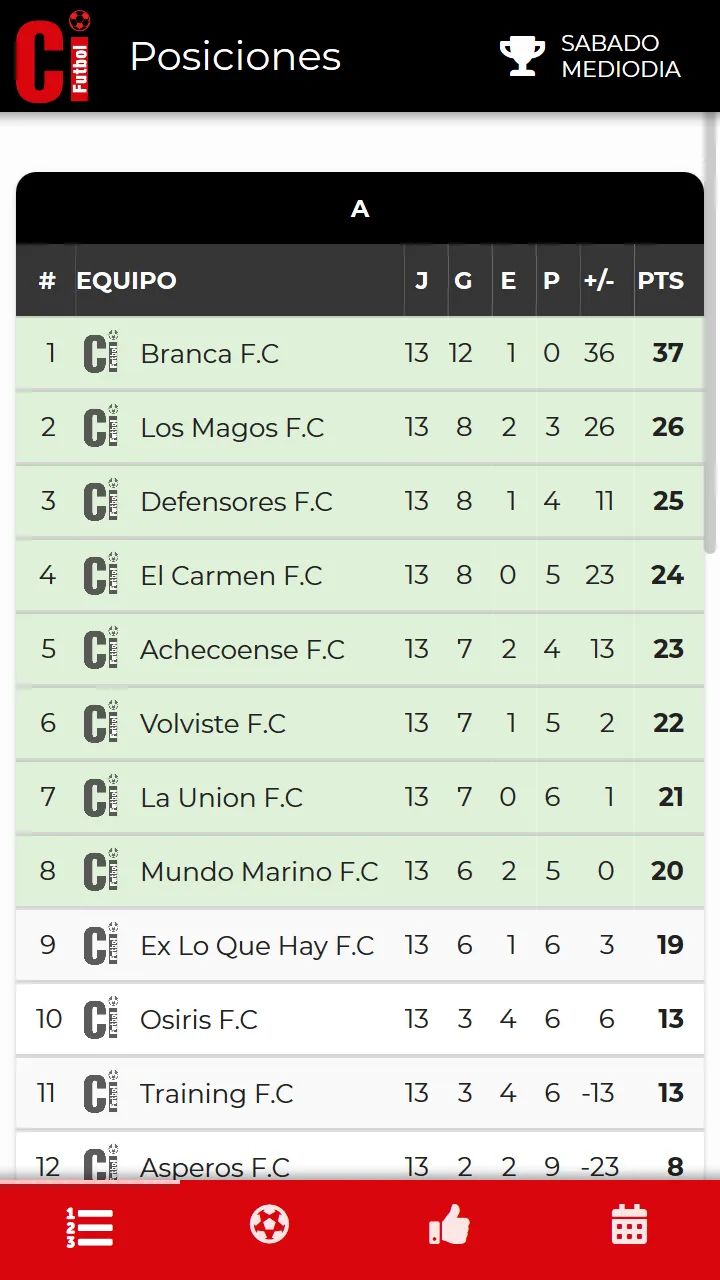Screen dimensions: 720x1280
Task: Tap the thumbs-up icon in bottom bar
Action: click(x=449, y=1225)
